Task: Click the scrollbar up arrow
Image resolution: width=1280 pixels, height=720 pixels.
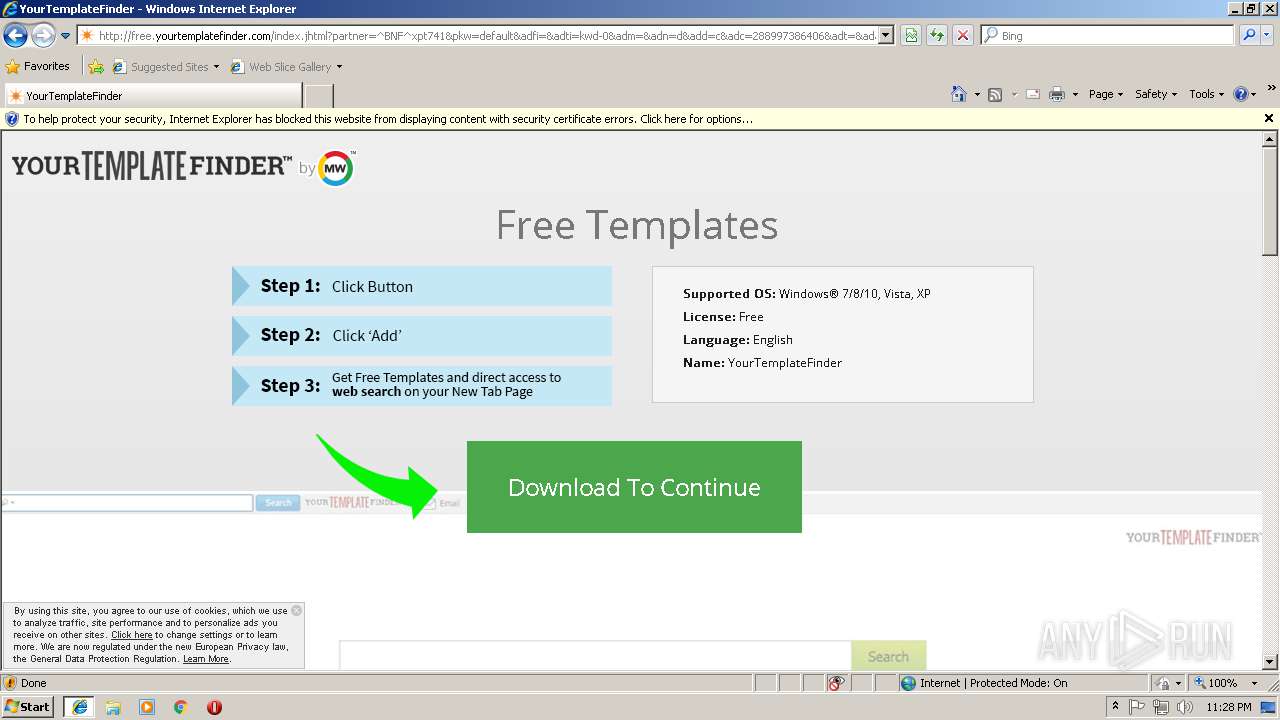Action: (1270, 139)
